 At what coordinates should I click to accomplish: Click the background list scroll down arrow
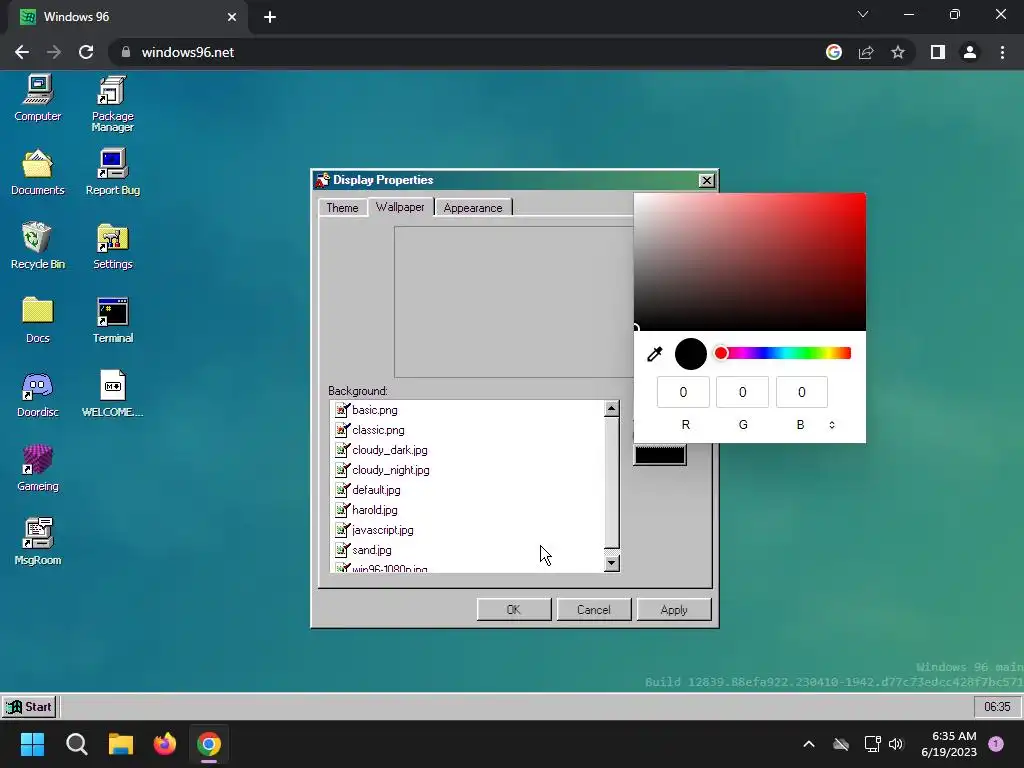[611, 563]
